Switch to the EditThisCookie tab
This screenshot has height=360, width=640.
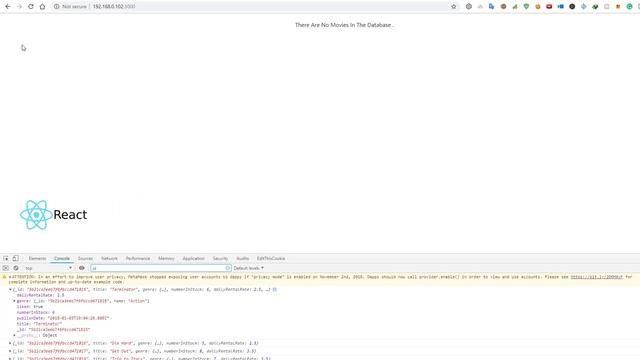click(x=271, y=258)
